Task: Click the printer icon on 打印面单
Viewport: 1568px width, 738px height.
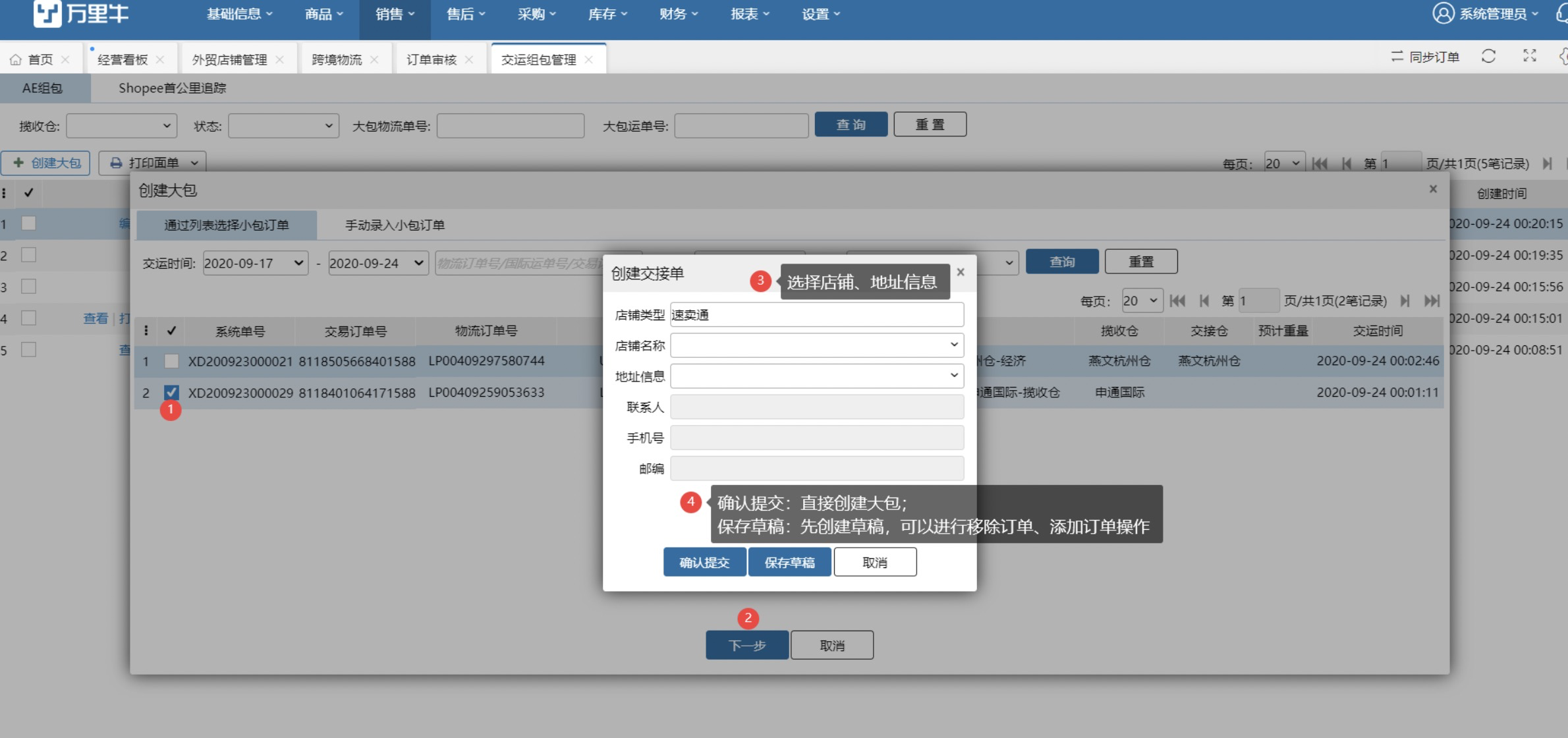Action: (x=116, y=163)
